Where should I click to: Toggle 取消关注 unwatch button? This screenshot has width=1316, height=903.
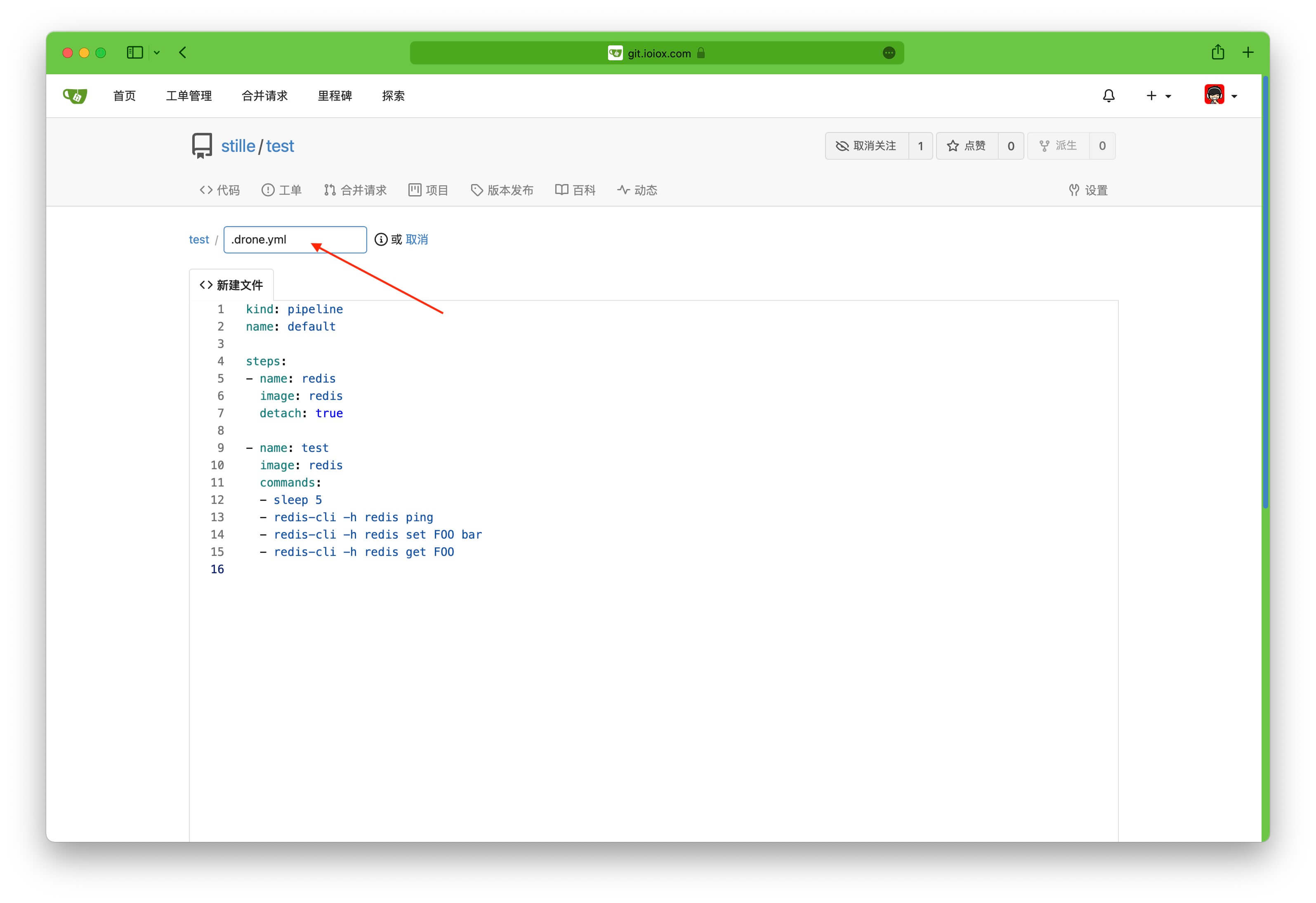[x=866, y=146]
